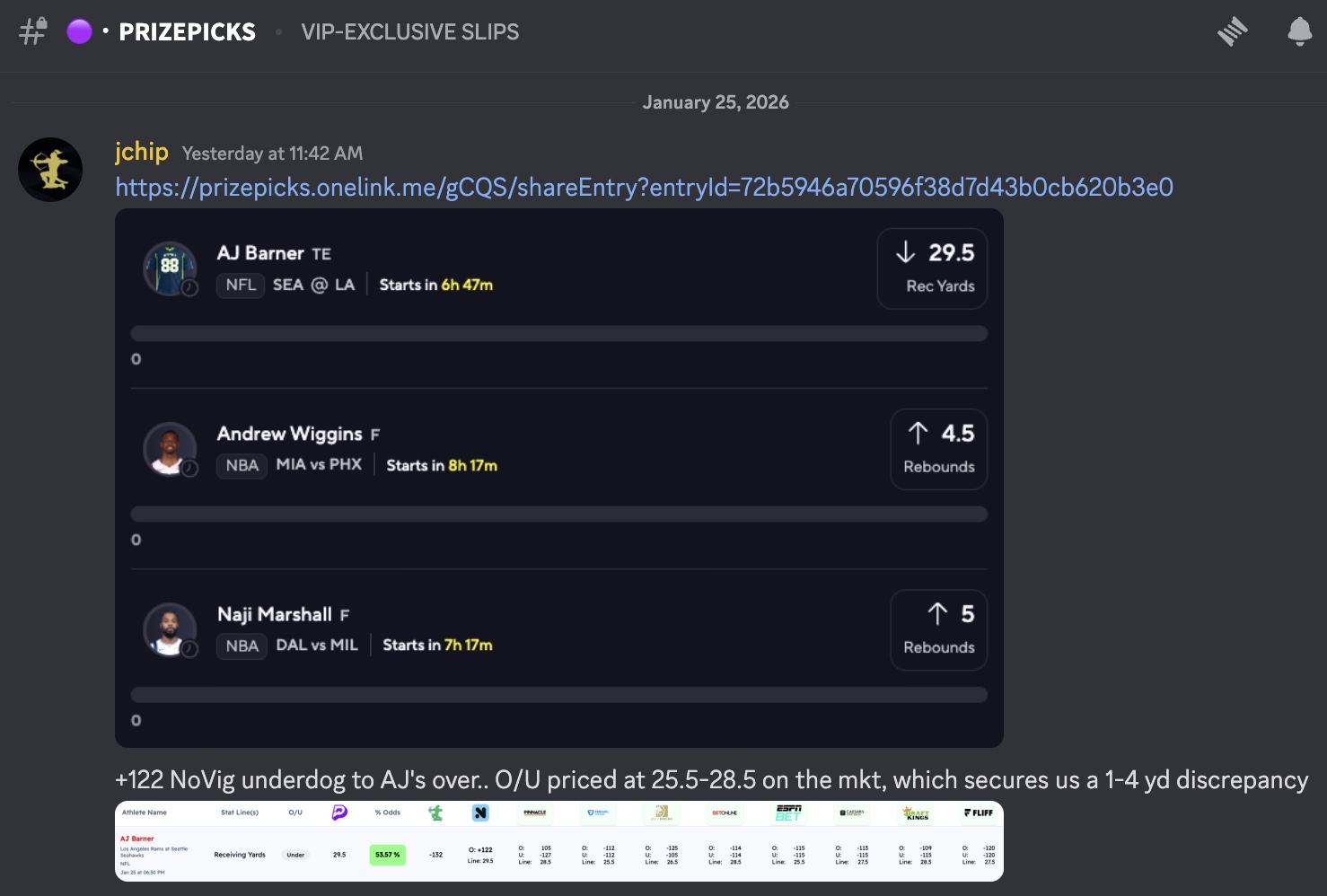Open the PrizePicks shareEntry link

(644, 187)
